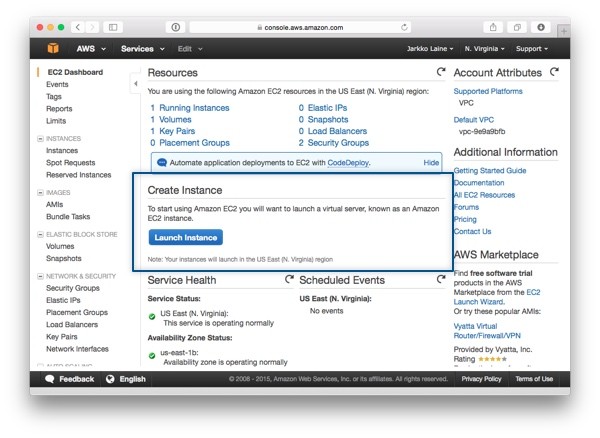Open the Edit dropdown menu
Screen dimensions: 600x438
tap(190, 49)
